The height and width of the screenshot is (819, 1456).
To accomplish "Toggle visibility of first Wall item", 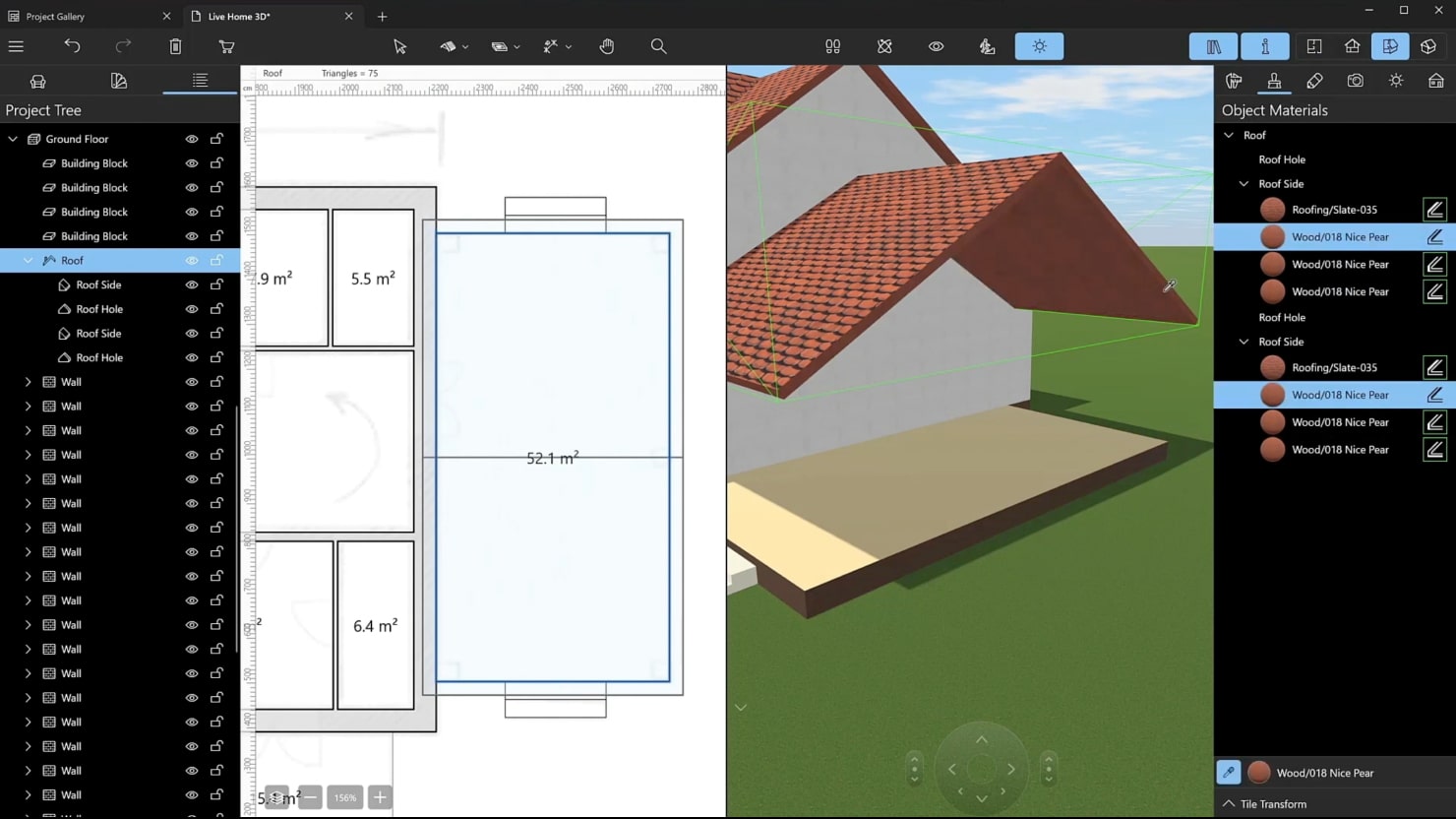I will (192, 382).
